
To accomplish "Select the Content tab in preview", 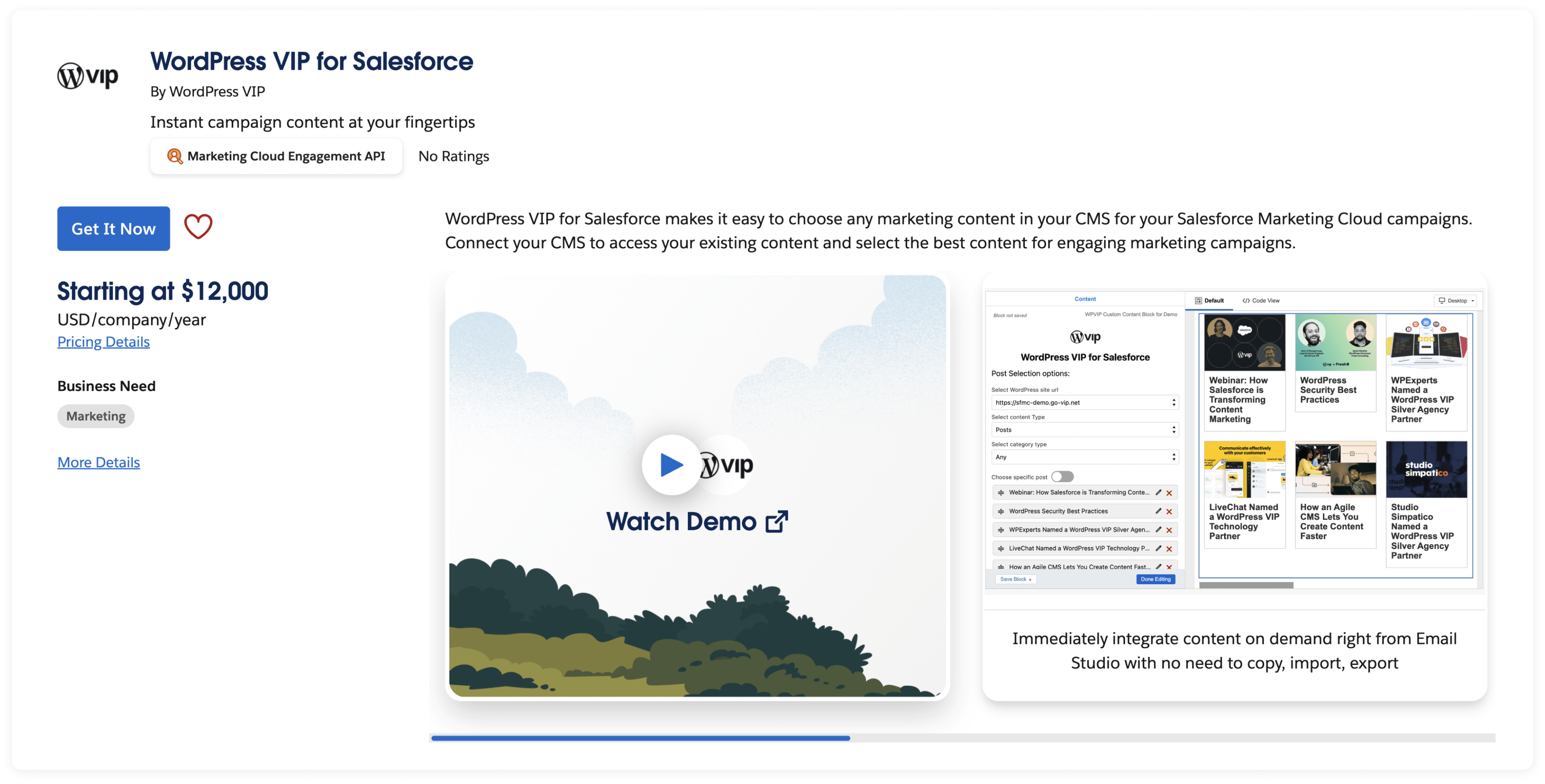I will [1084, 298].
